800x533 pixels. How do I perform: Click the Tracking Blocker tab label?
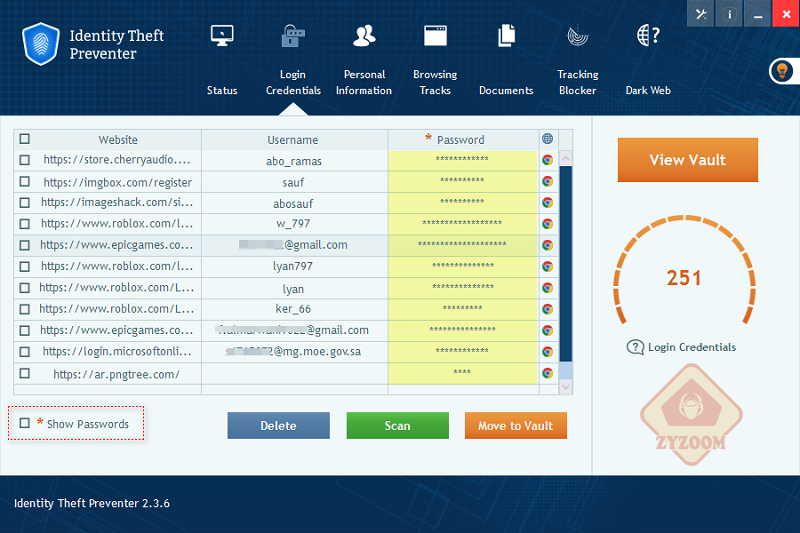(x=578, y=82)
